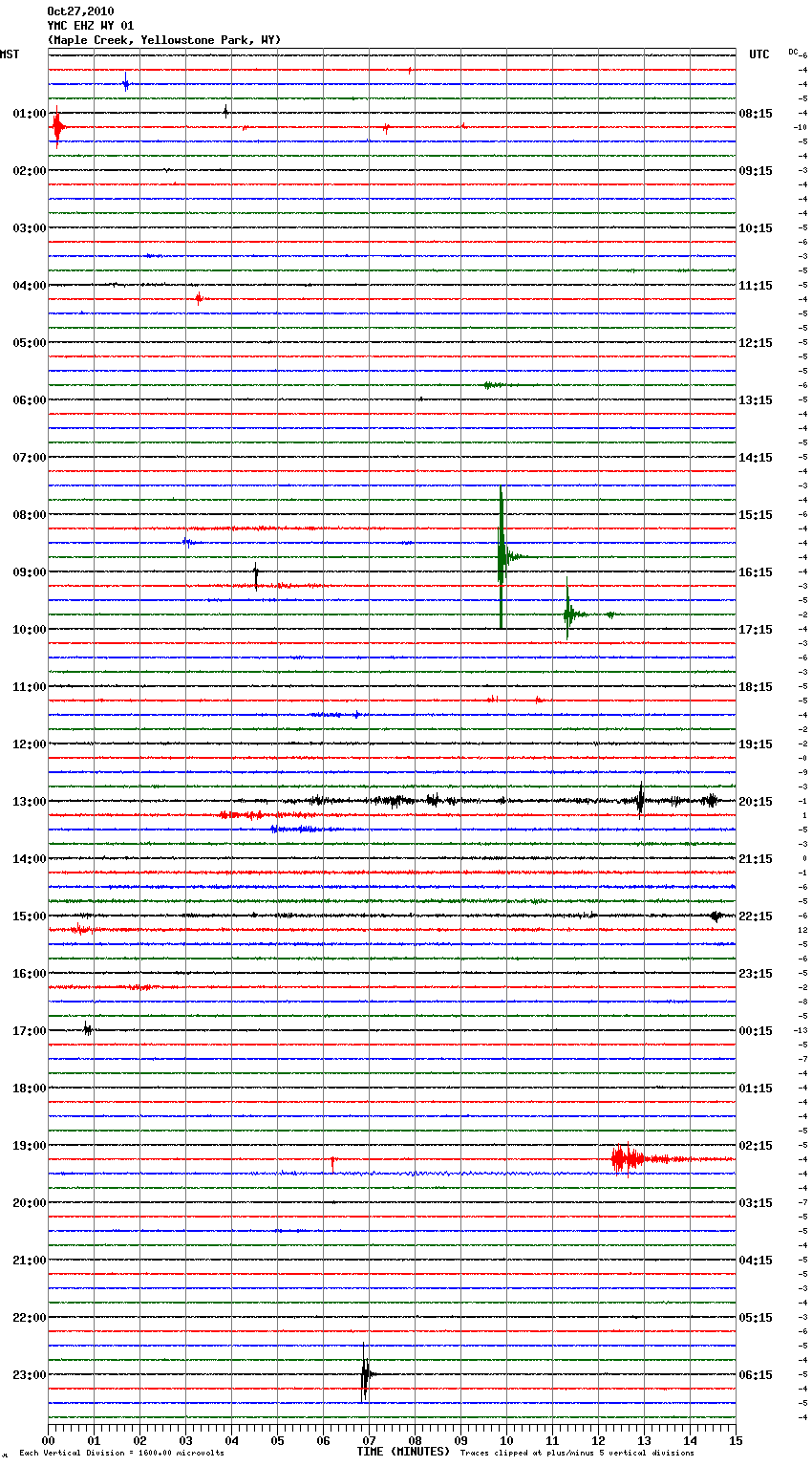Screen dimensions: 812x1466
Task: Select the 07:00 MST time label
Action: (x=30, y=458)
